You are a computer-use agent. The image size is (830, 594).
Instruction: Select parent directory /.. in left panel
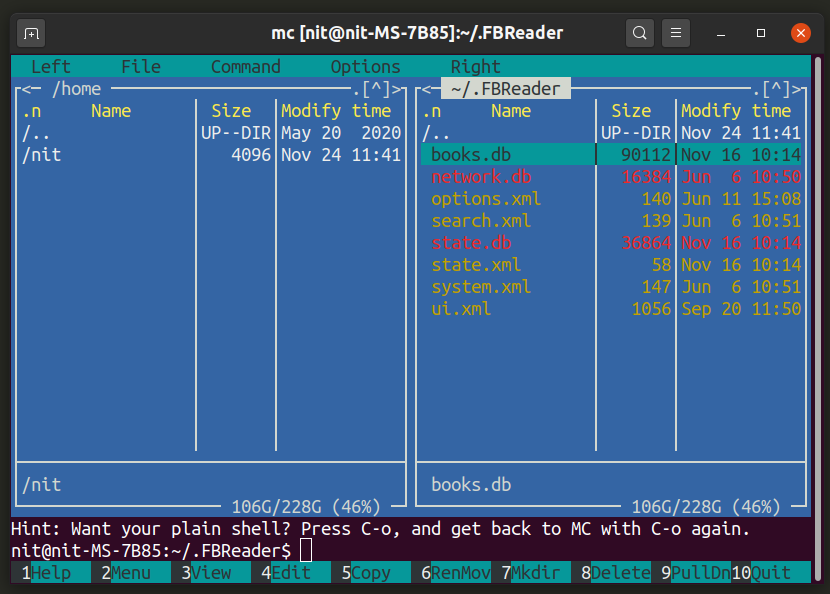coord(211,133)
